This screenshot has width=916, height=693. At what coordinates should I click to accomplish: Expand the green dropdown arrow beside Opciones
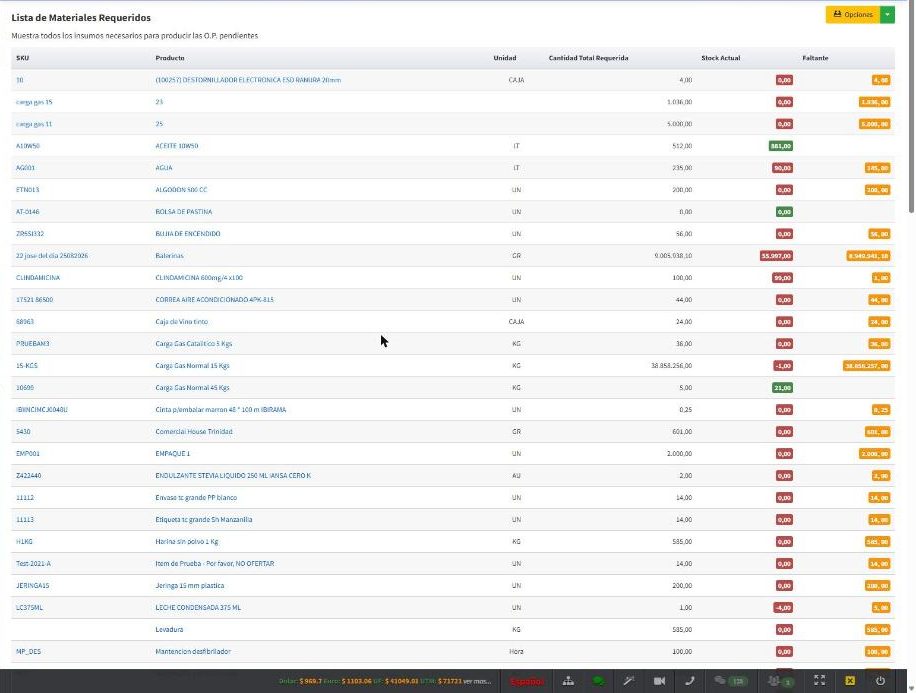point(887,15)
